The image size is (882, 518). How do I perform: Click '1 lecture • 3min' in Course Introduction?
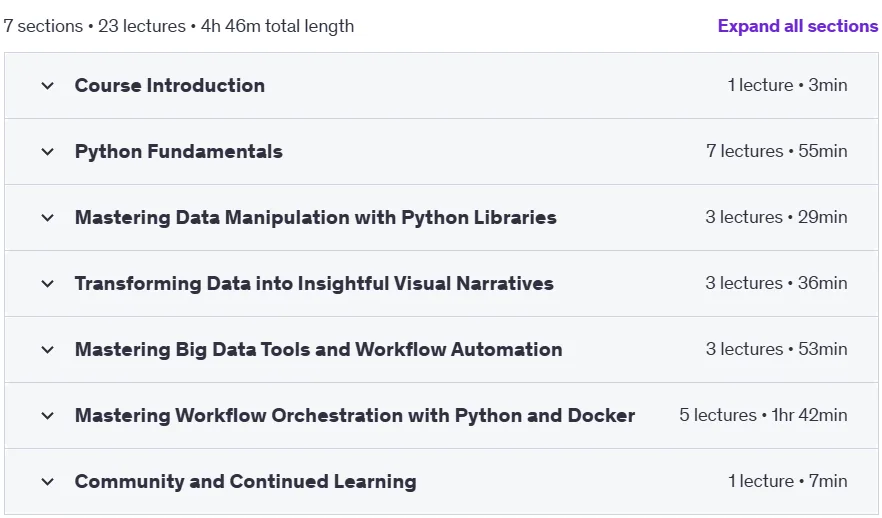788,85
